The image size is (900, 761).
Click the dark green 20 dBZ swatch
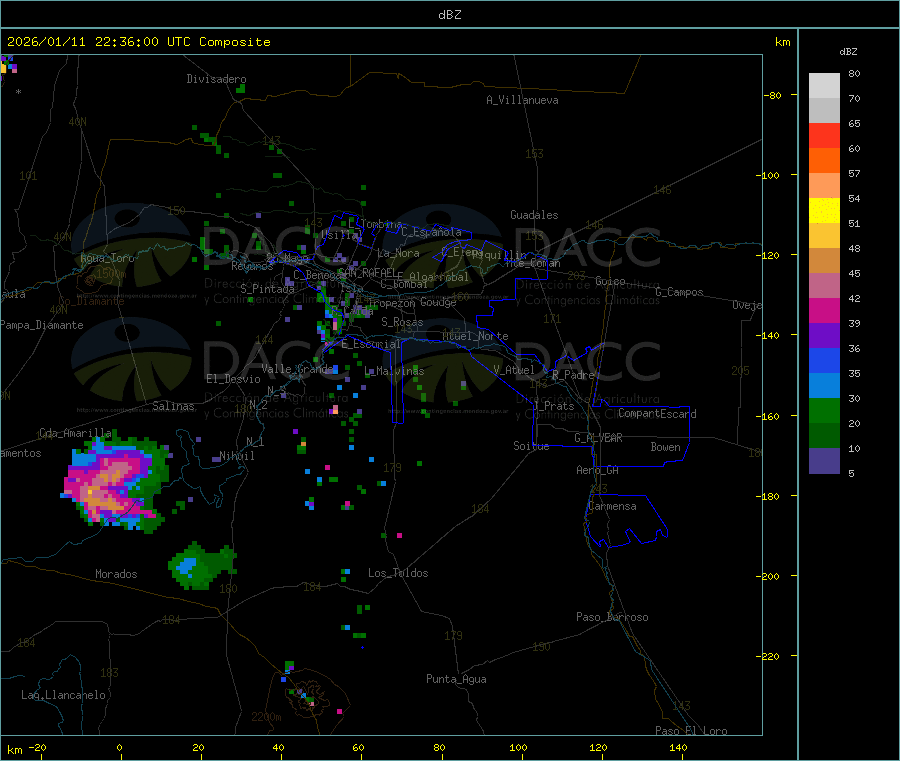click(x=824, y=436)
